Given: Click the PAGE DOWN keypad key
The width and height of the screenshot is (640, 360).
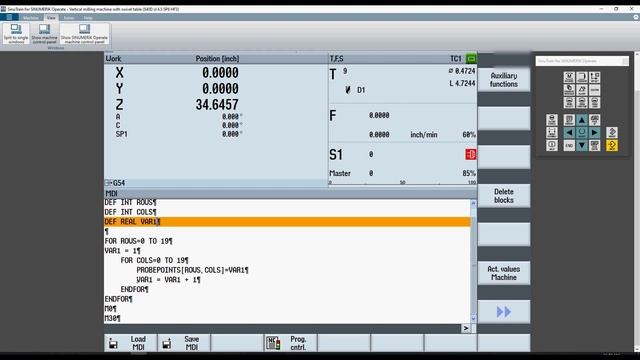Looking at the screenshot, I should click(x=595, y=145).
